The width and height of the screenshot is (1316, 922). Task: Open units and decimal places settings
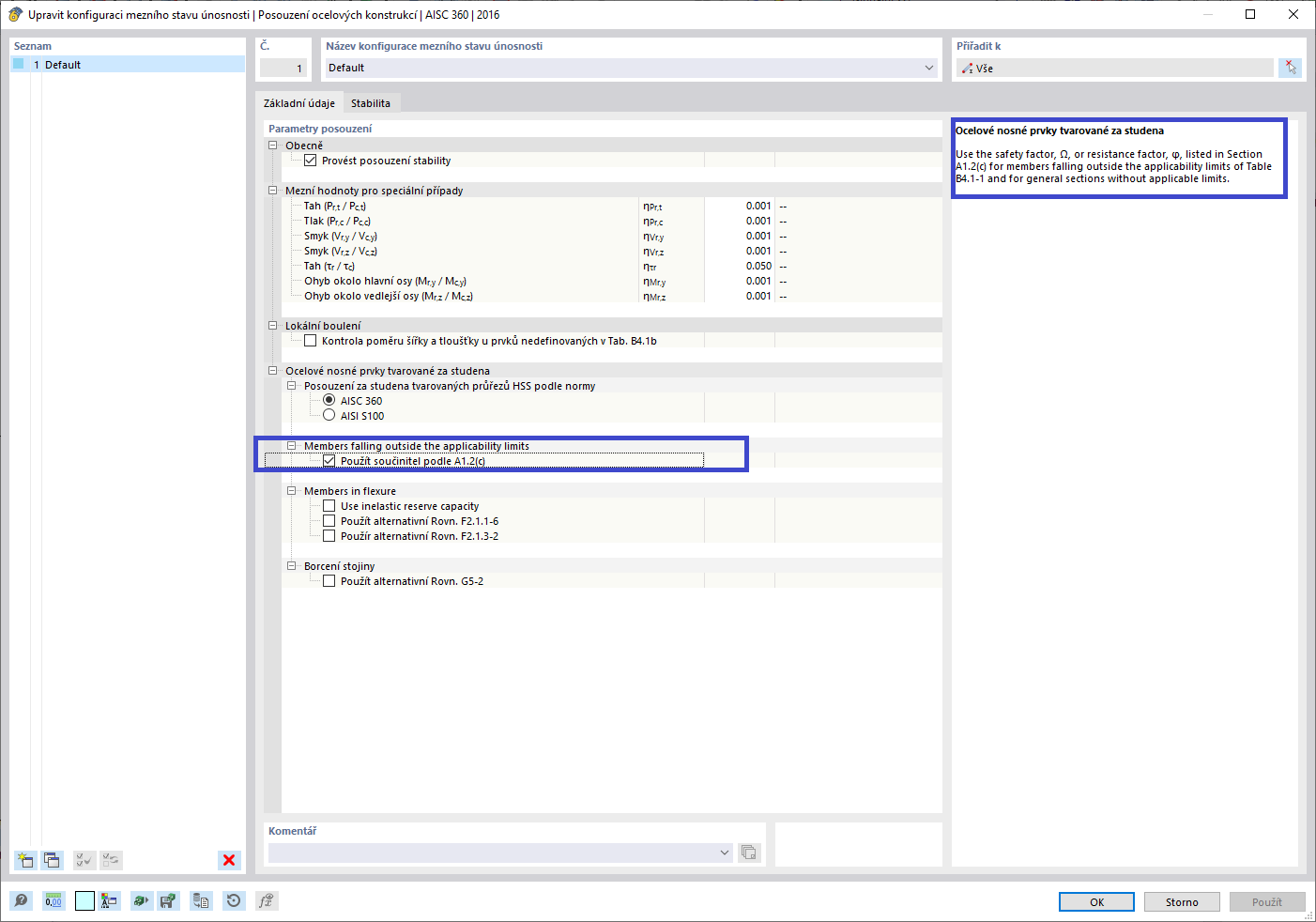[54, 901]
